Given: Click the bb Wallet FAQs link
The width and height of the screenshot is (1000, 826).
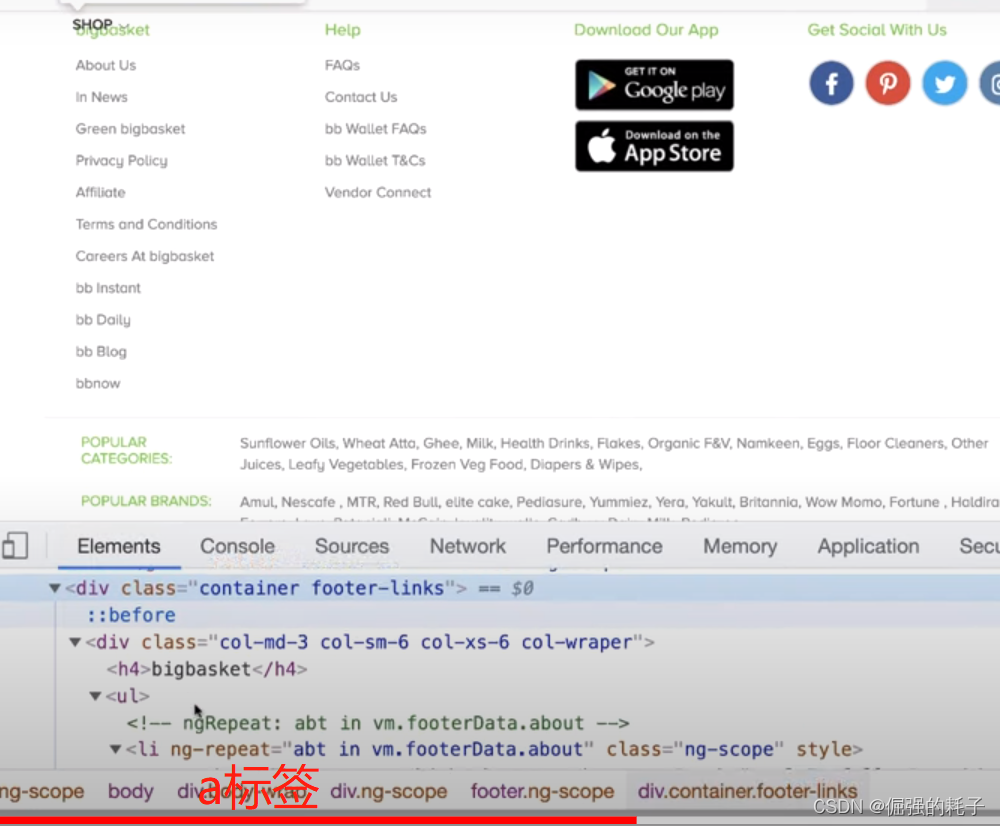Looking at the screenshot, I should click(x=375, y=129).
